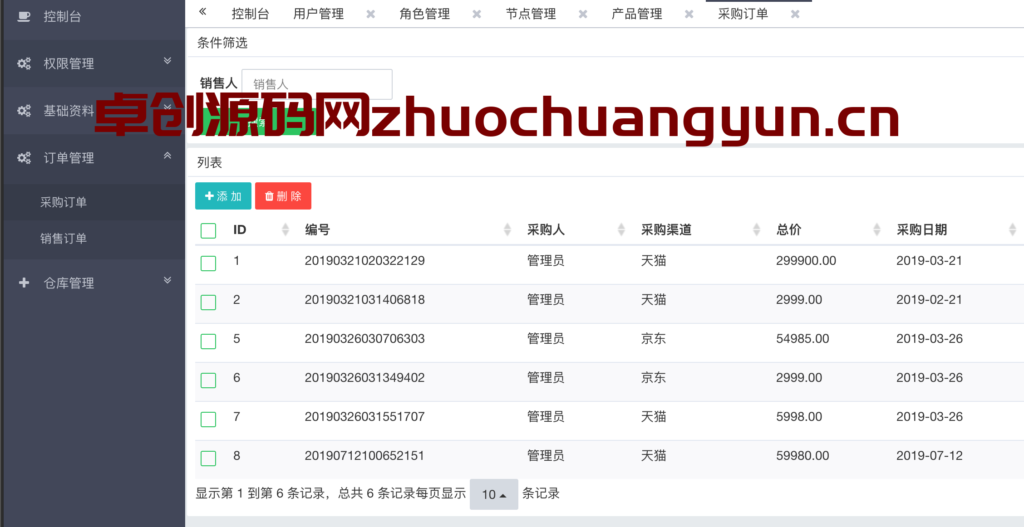
Task: Expand the 权限管理 menu chevron
Action: click(167, 61)
